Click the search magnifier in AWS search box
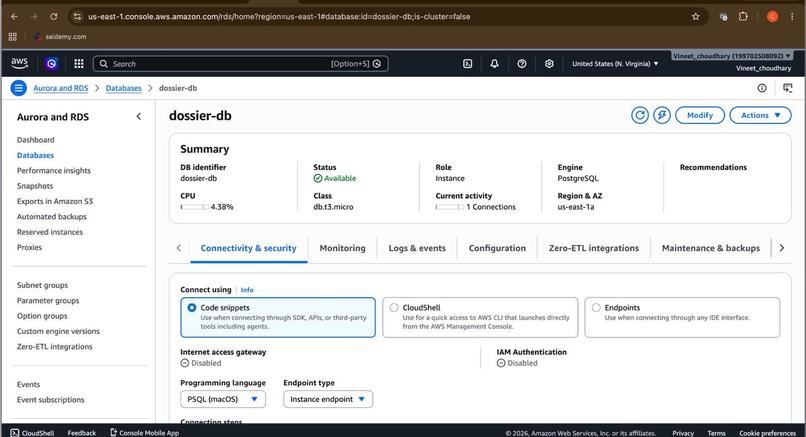 click(103, 64)
